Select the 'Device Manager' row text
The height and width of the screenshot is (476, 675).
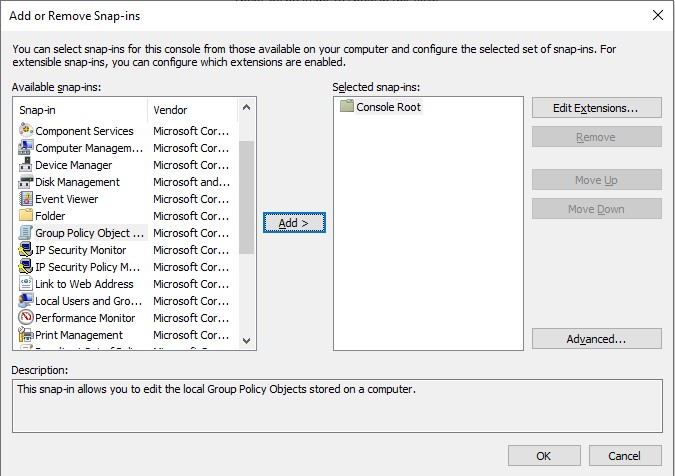tap(74, 165)
